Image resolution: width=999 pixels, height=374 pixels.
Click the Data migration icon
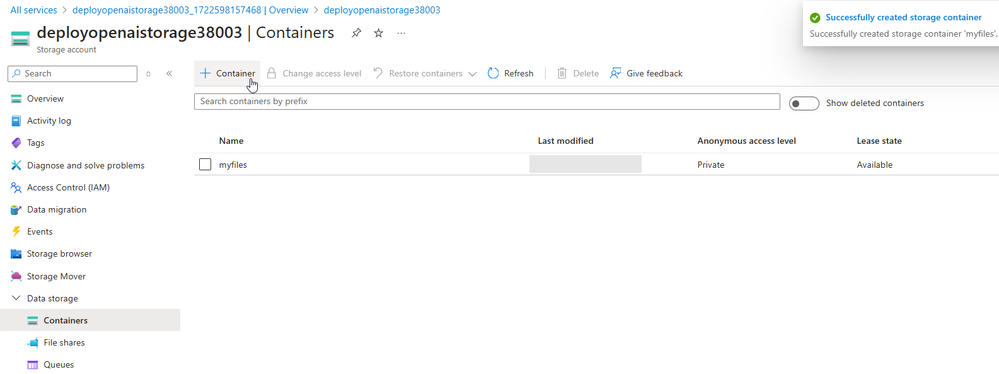pyautogui.click(x=17, y=210)
